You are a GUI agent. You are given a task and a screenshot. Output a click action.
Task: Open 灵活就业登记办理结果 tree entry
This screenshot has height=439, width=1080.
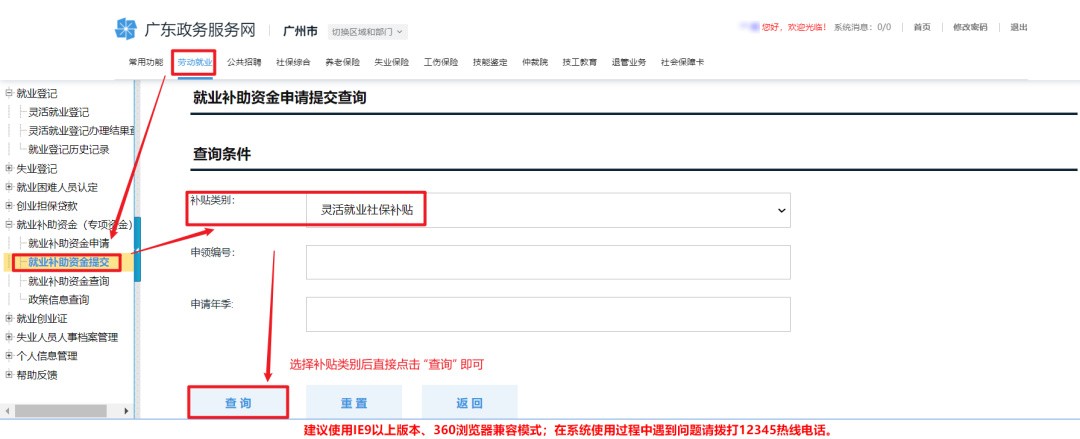[x=81, y=131]
